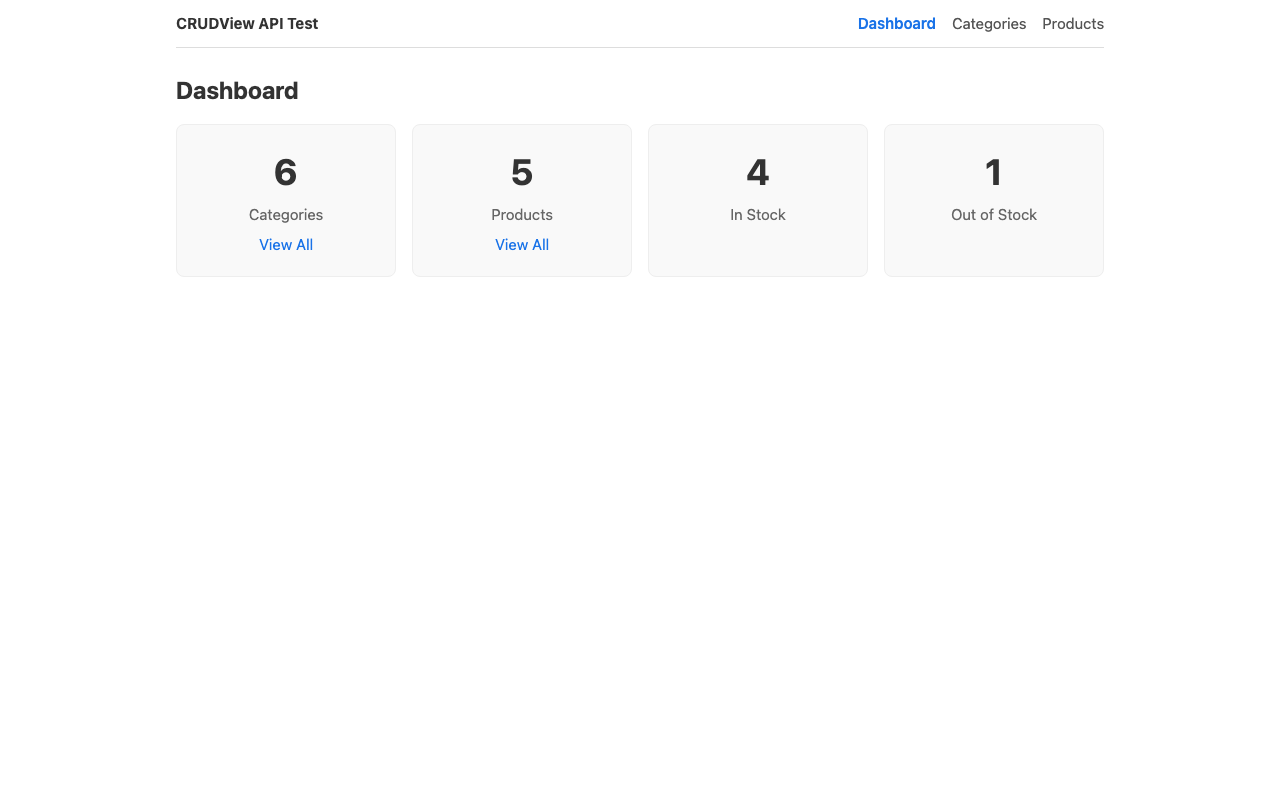Click the Products label in the second card
This screenshot has width=1280, height=800.
[x=522, y=215]
